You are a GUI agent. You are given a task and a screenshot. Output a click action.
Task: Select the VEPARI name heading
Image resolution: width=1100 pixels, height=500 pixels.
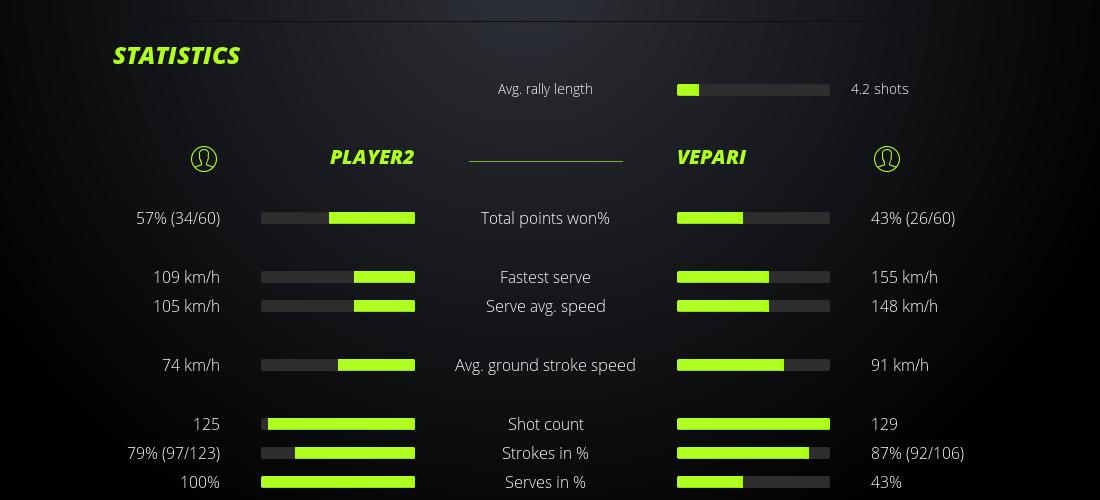click(711, 158)
